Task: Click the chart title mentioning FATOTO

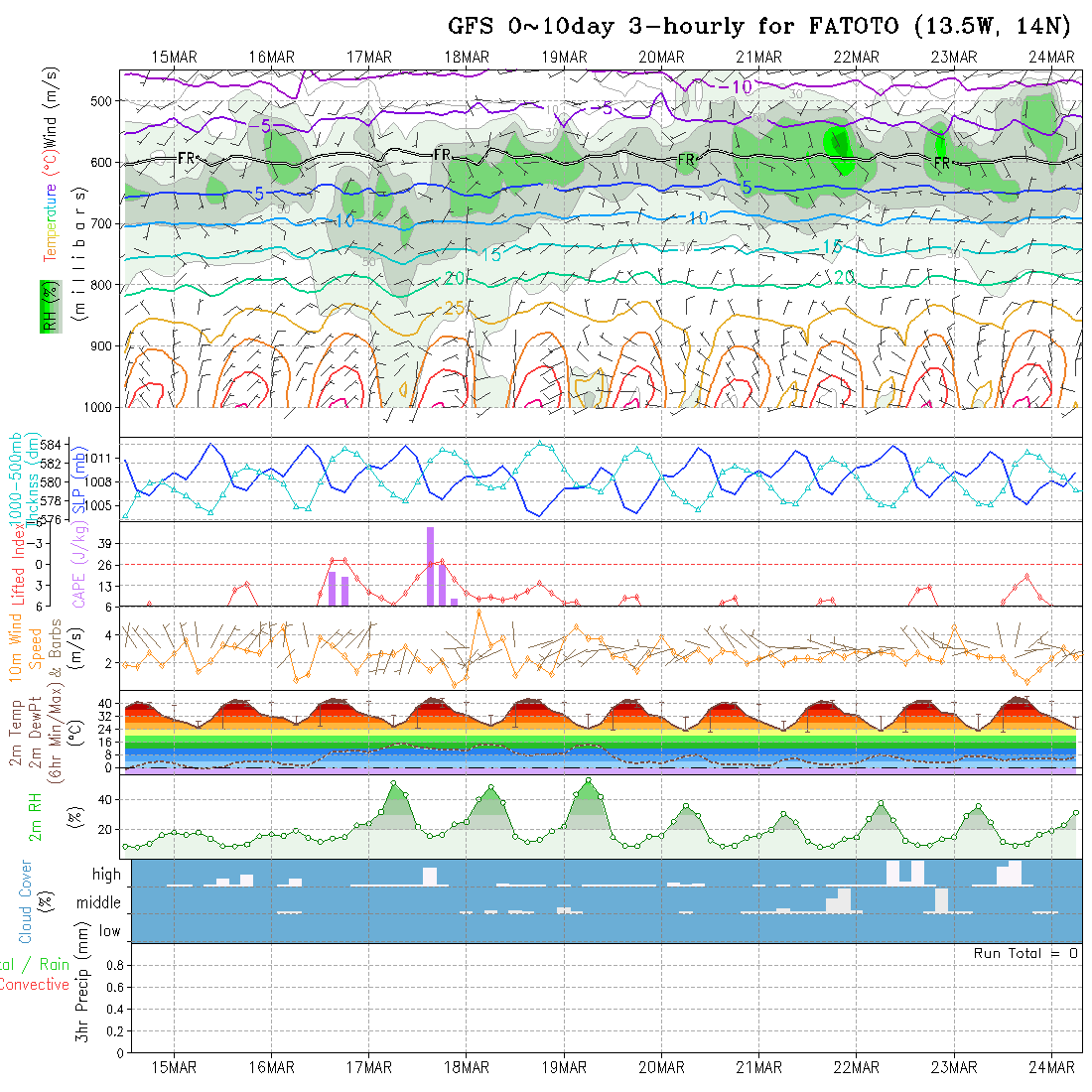Action: [x=759, y=26]
